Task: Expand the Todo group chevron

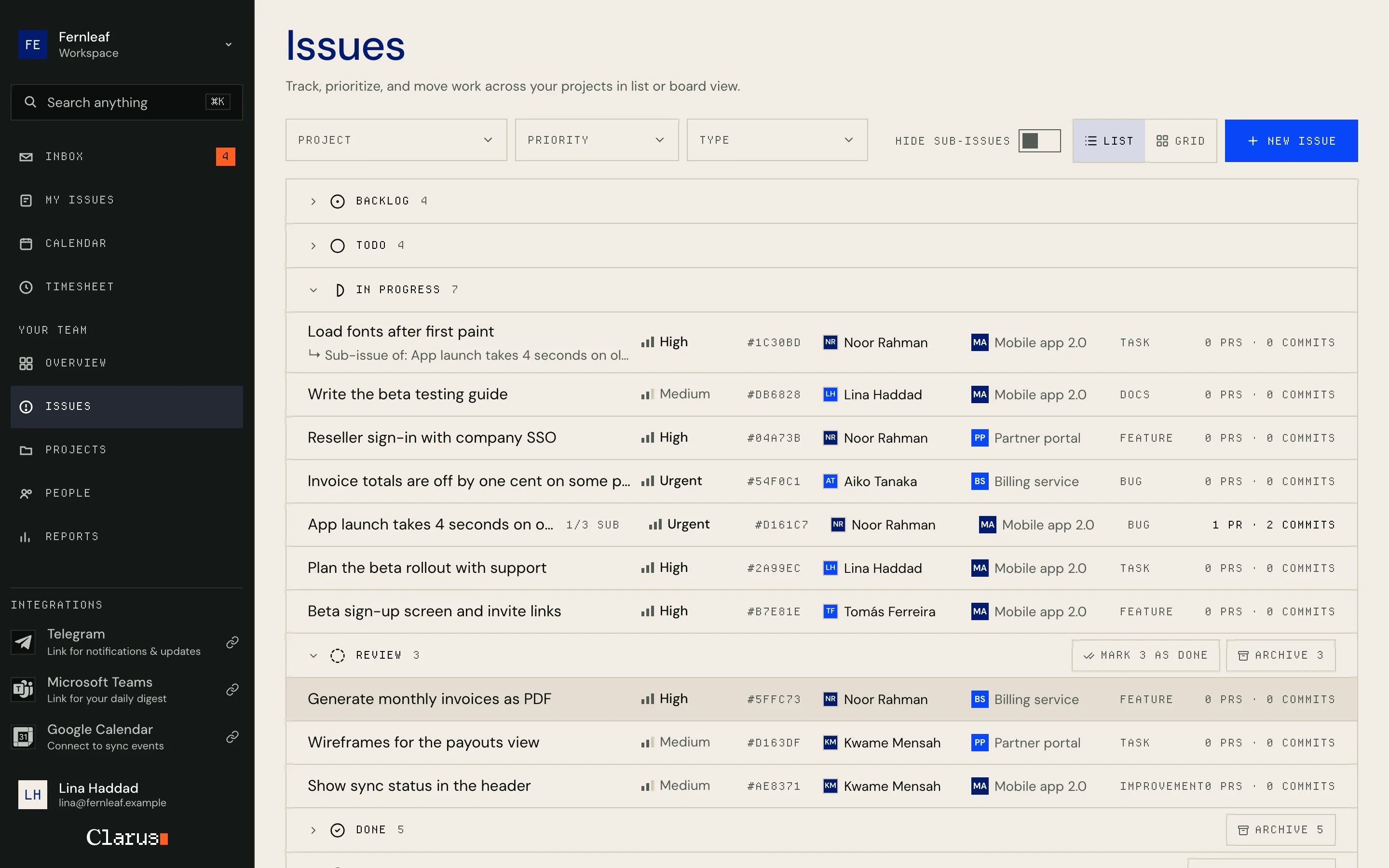Action: (313, 246)
